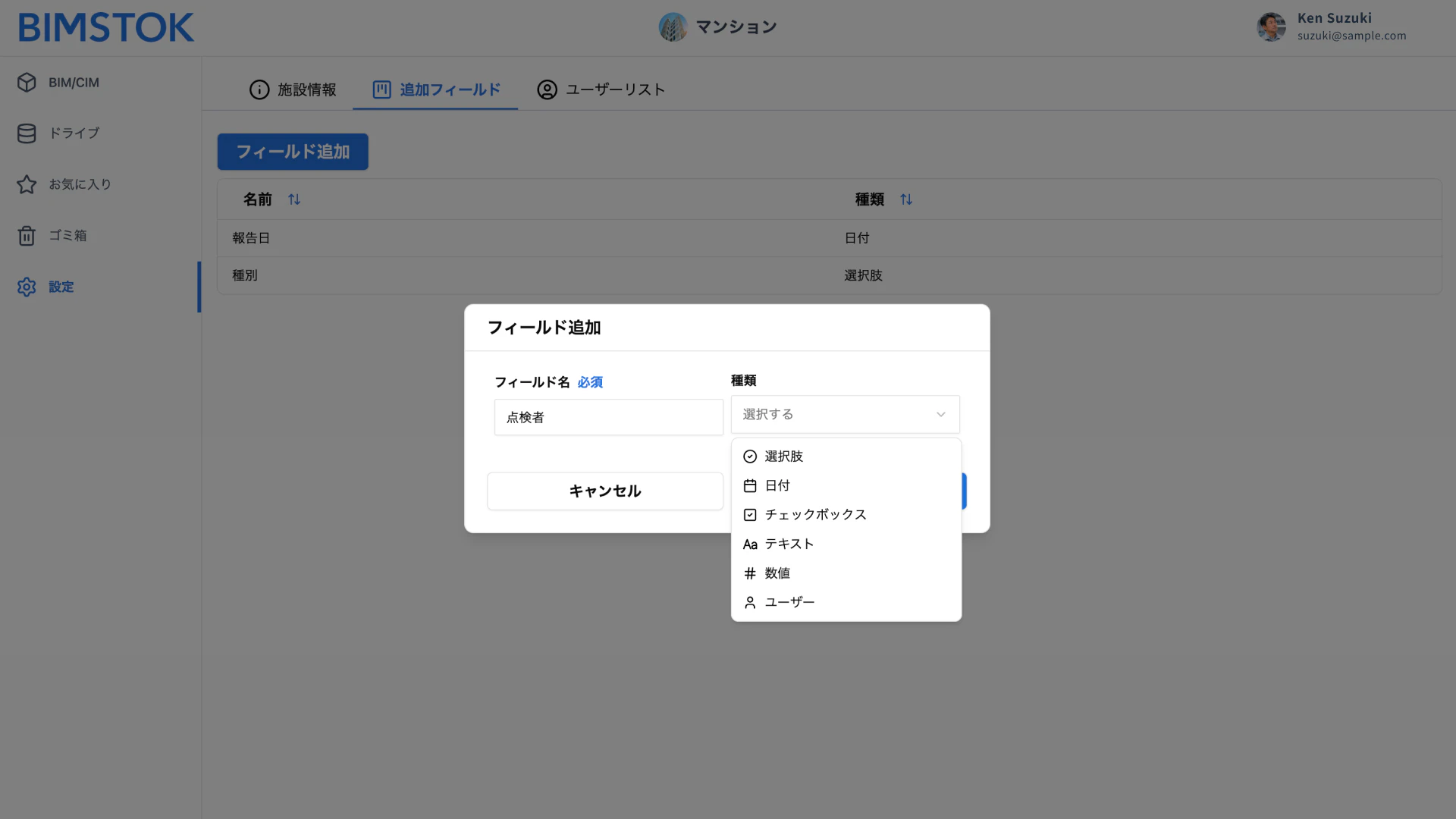Click Ken Suzuki profile photo

point(1271,27)
